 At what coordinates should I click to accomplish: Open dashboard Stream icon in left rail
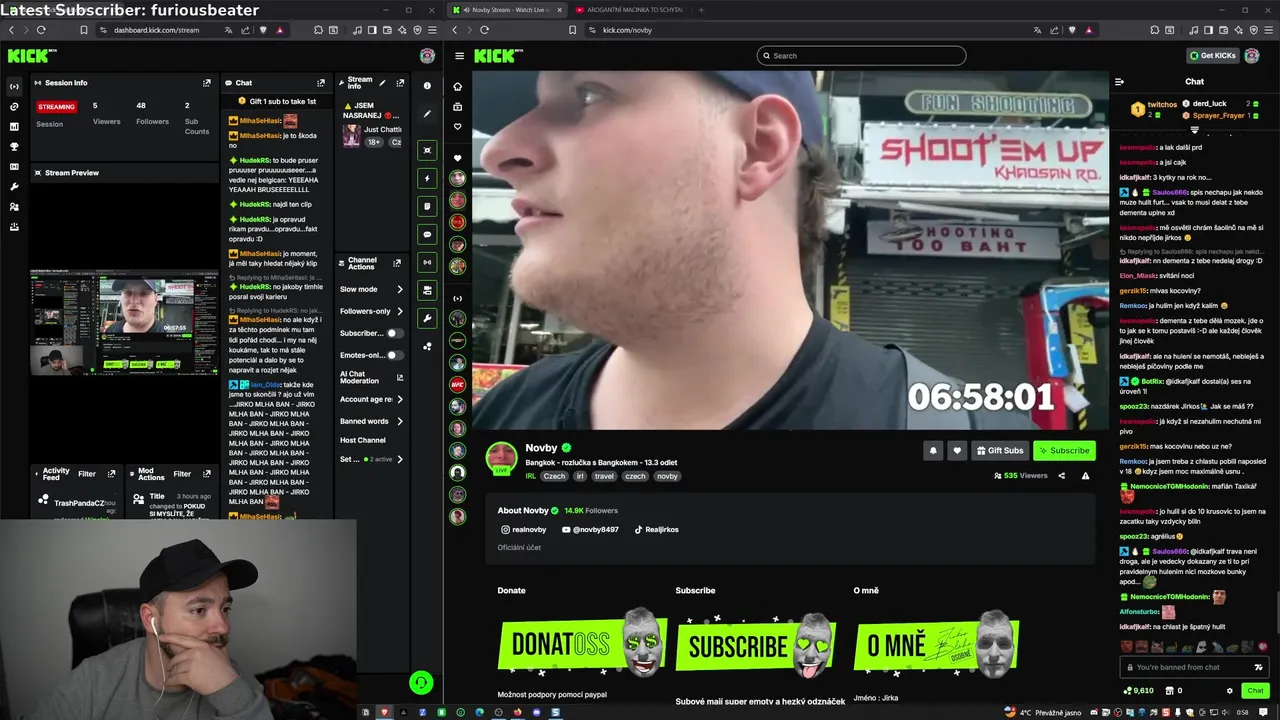tap(14, 87)
